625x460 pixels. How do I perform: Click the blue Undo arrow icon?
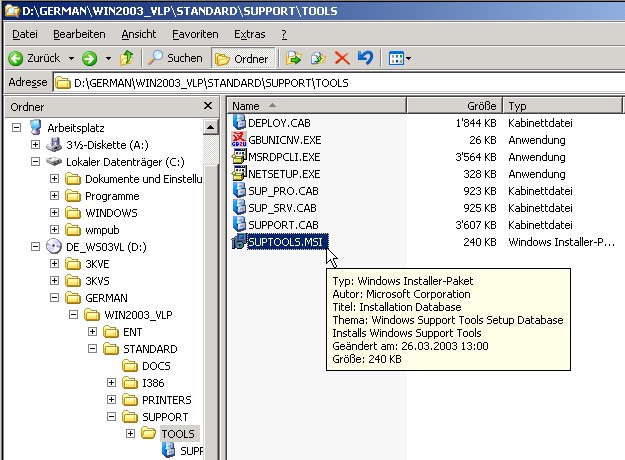point(366,58)
